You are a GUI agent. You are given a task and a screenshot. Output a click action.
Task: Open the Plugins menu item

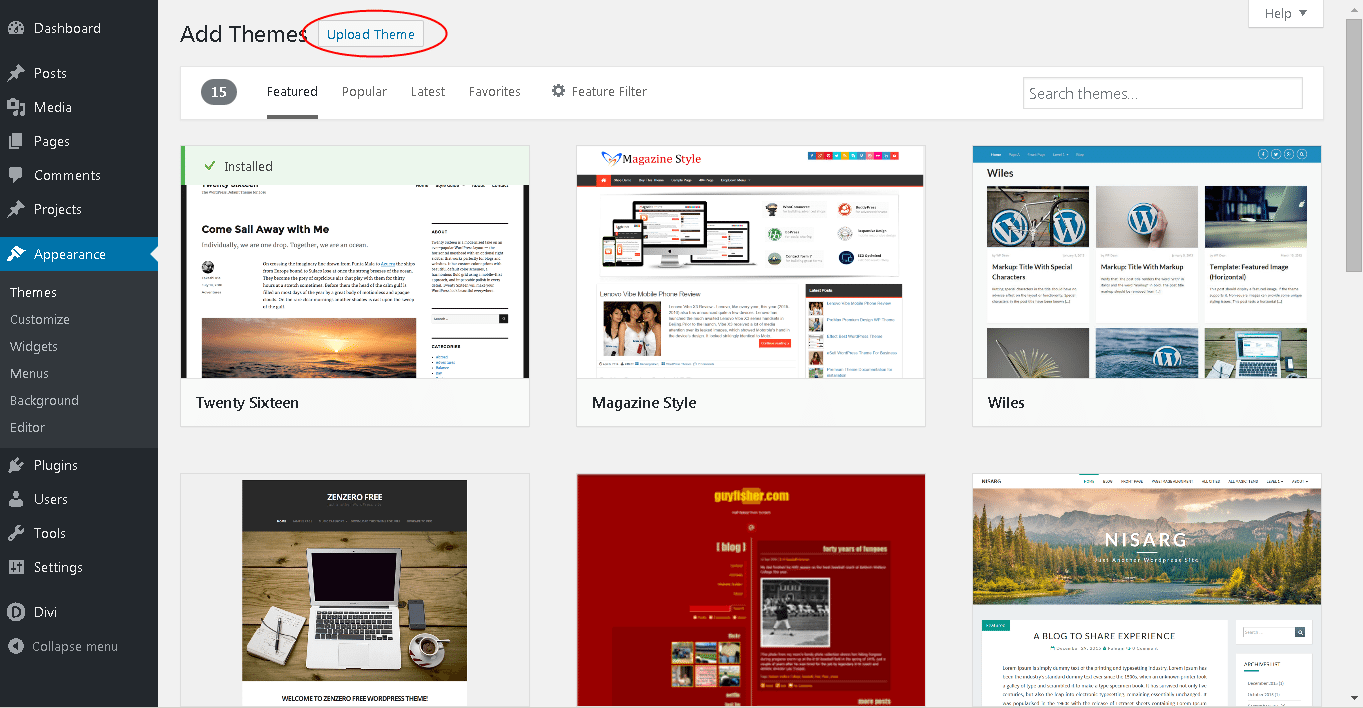[x=79, y=465]
